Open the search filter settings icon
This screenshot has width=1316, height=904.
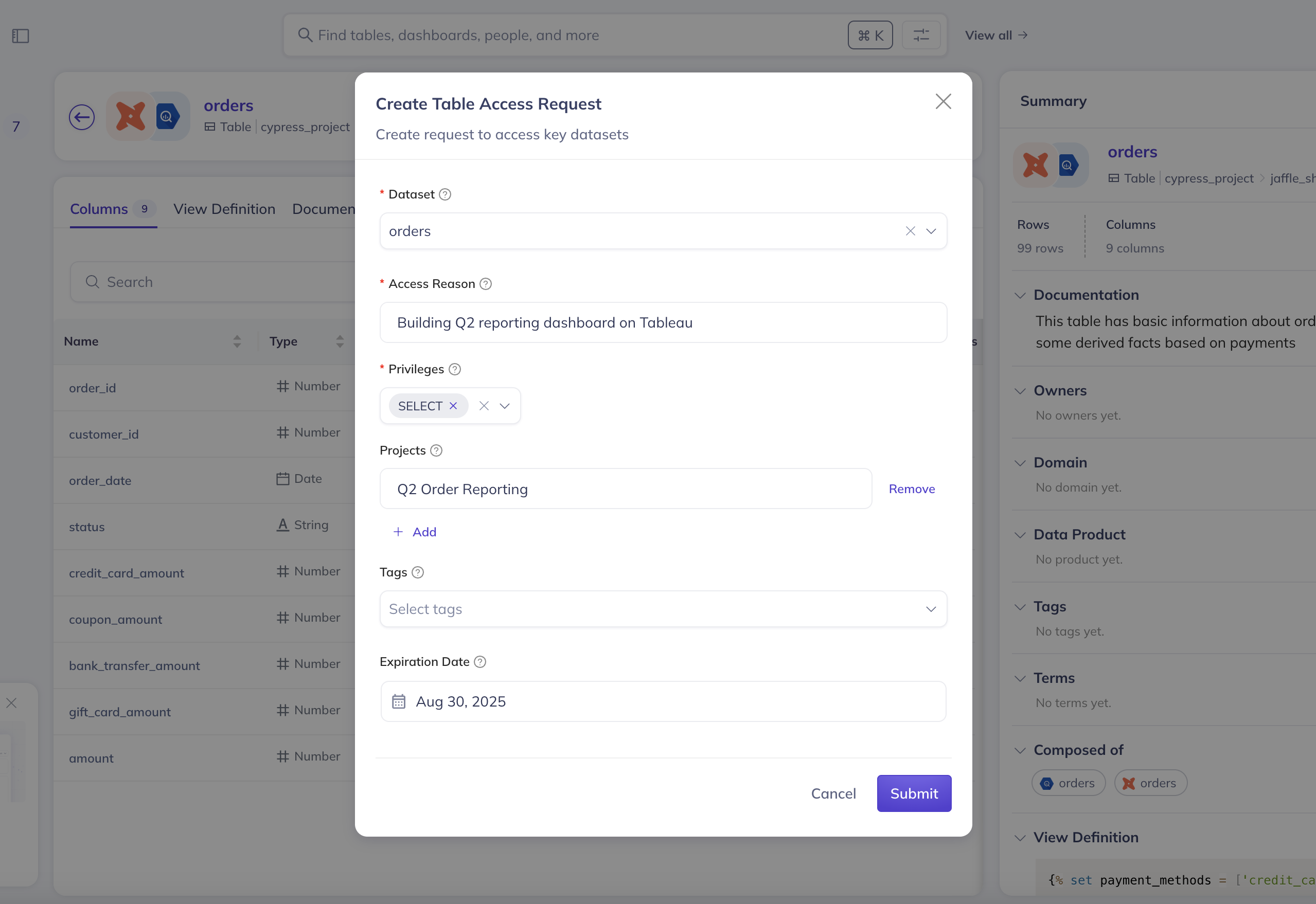(920, 35)
